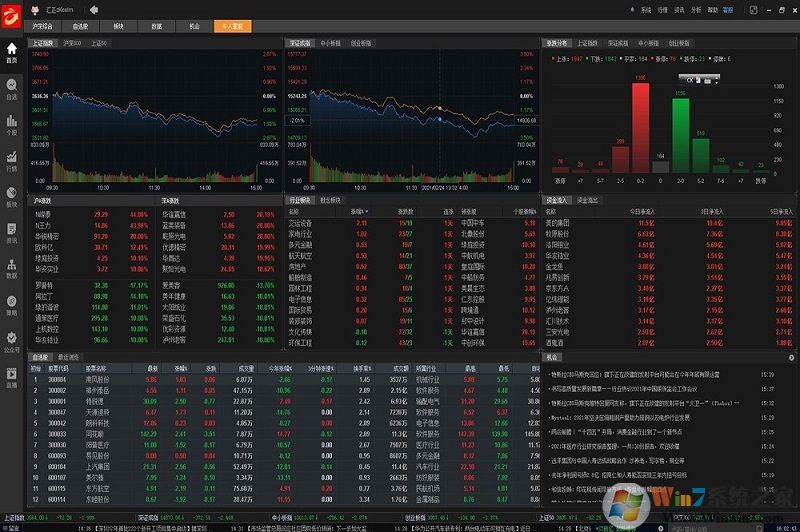Image resolution: width=800 pixels, height=532 pixels.
Task: Click 美的集团 in capital inflow list
Action: click(x=557, y=223)
